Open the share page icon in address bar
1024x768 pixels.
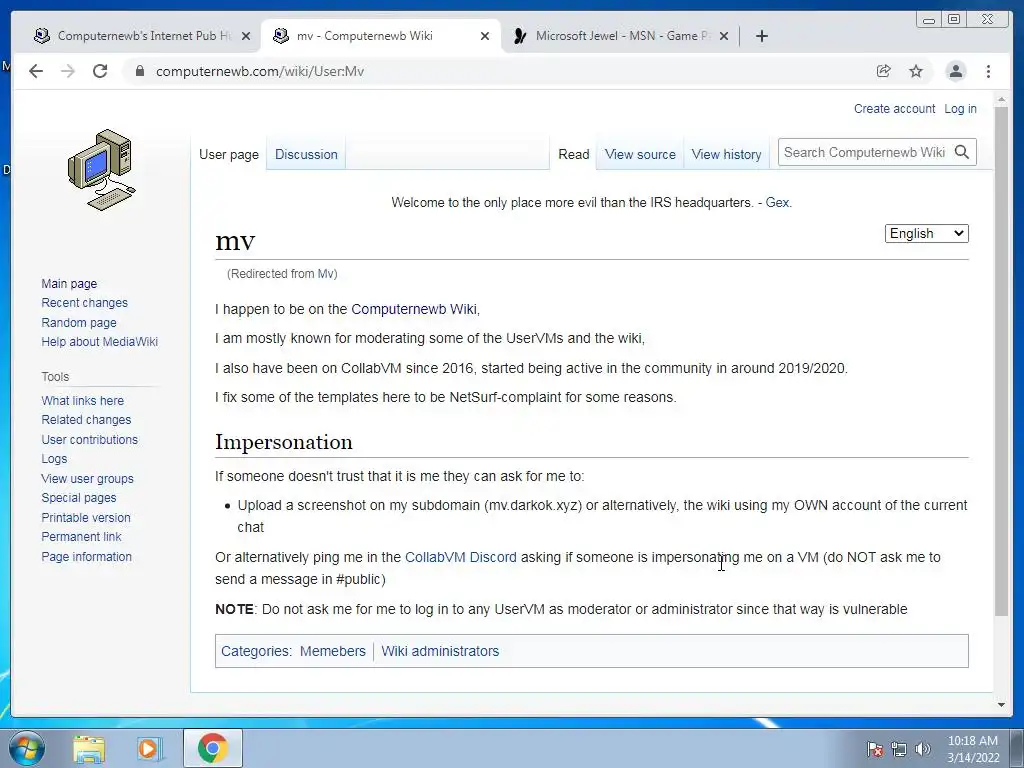[x=884, y=71]
